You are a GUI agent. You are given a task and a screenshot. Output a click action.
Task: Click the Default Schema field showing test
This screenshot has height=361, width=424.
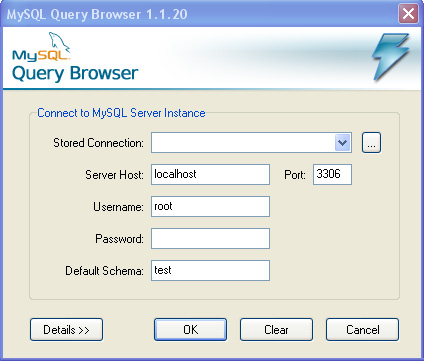coord(210,270)
